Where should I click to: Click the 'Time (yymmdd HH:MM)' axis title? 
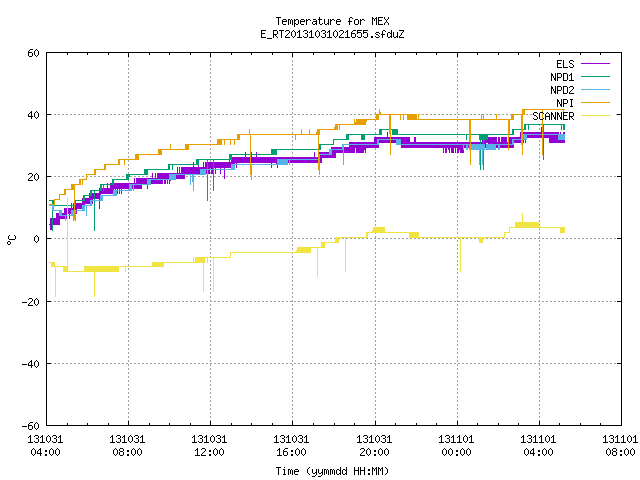click(x=332, y=471)
